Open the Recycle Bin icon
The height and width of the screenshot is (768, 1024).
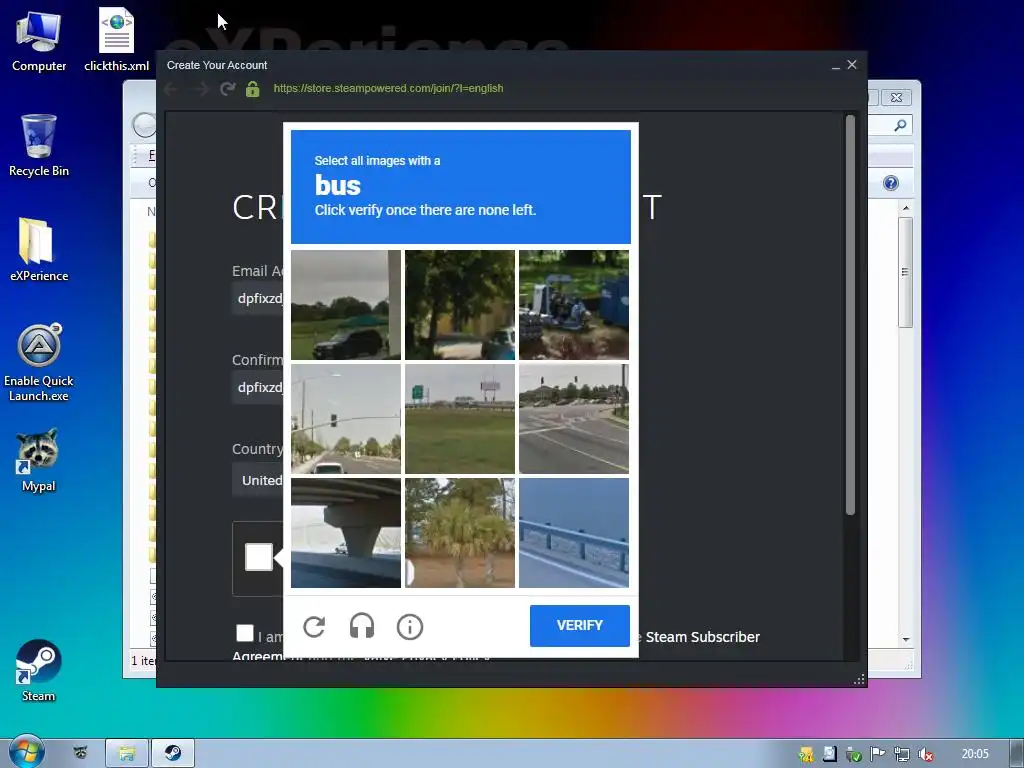[x=39, y=145]
